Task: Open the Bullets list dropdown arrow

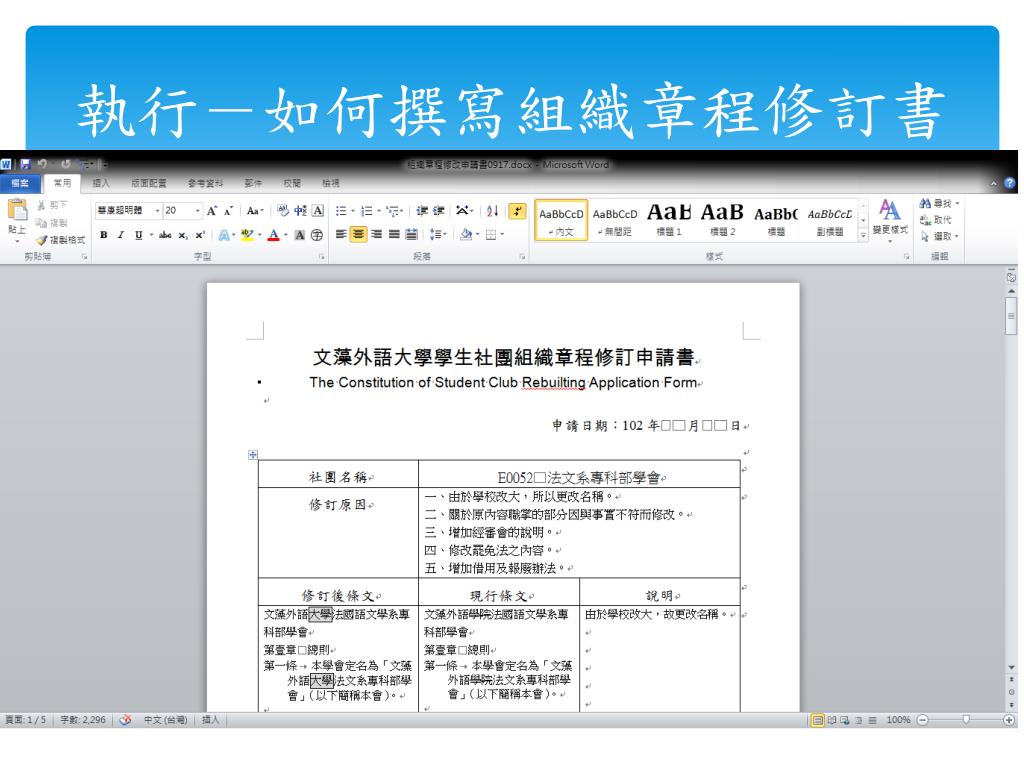Action: point(353,211)
